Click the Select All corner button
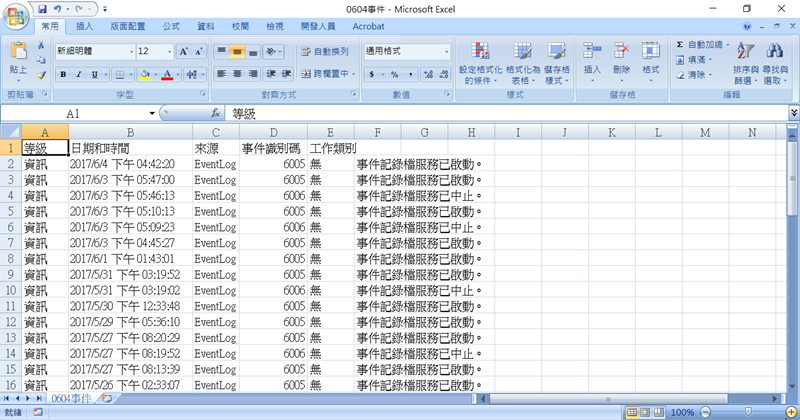 click(x=11, y=132)
